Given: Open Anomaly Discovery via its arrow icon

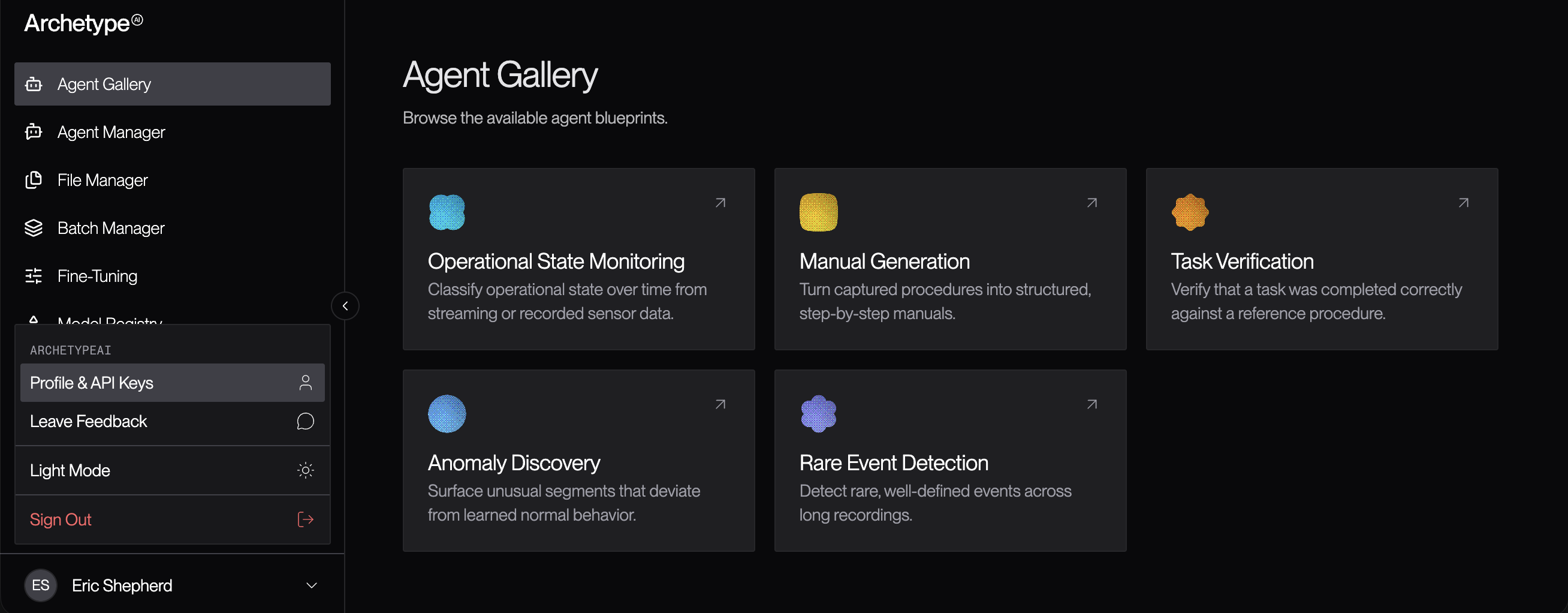Looking at the screenshot, I should [720, 405].
